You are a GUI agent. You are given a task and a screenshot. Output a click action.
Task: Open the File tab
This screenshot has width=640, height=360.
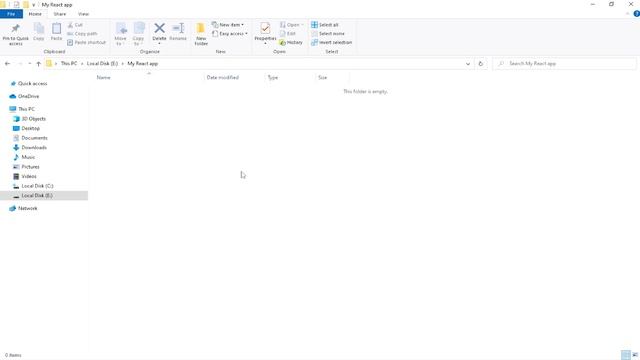(11, 14)
